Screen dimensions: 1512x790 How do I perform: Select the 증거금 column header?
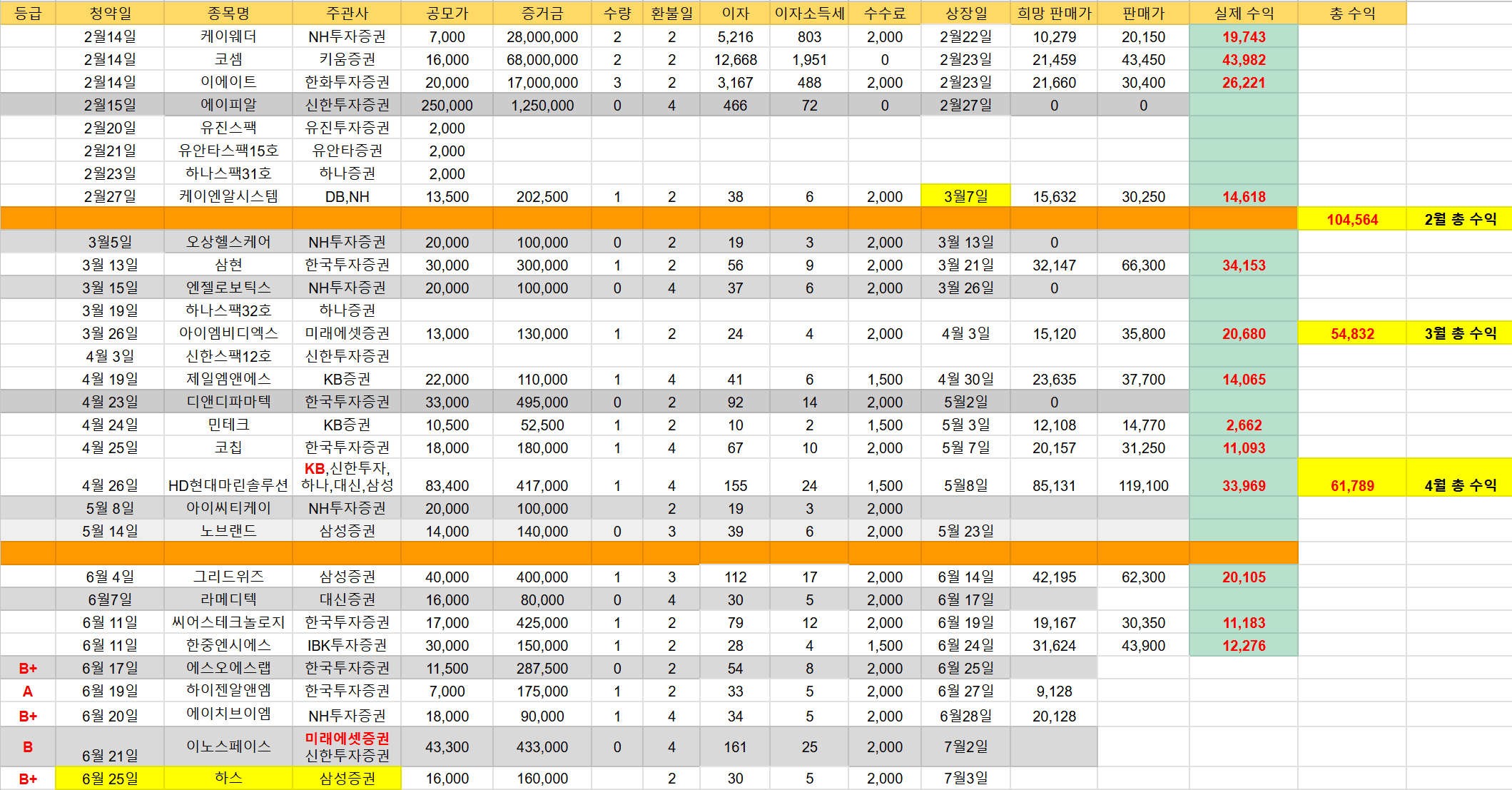(542, 13)
